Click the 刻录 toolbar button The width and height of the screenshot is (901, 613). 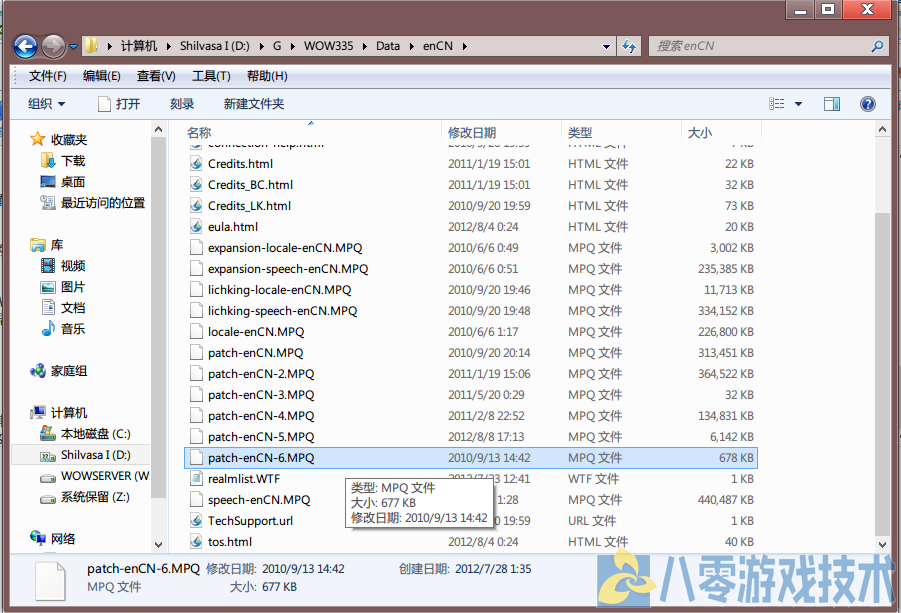pyautogui.click(x=182, y=104)
